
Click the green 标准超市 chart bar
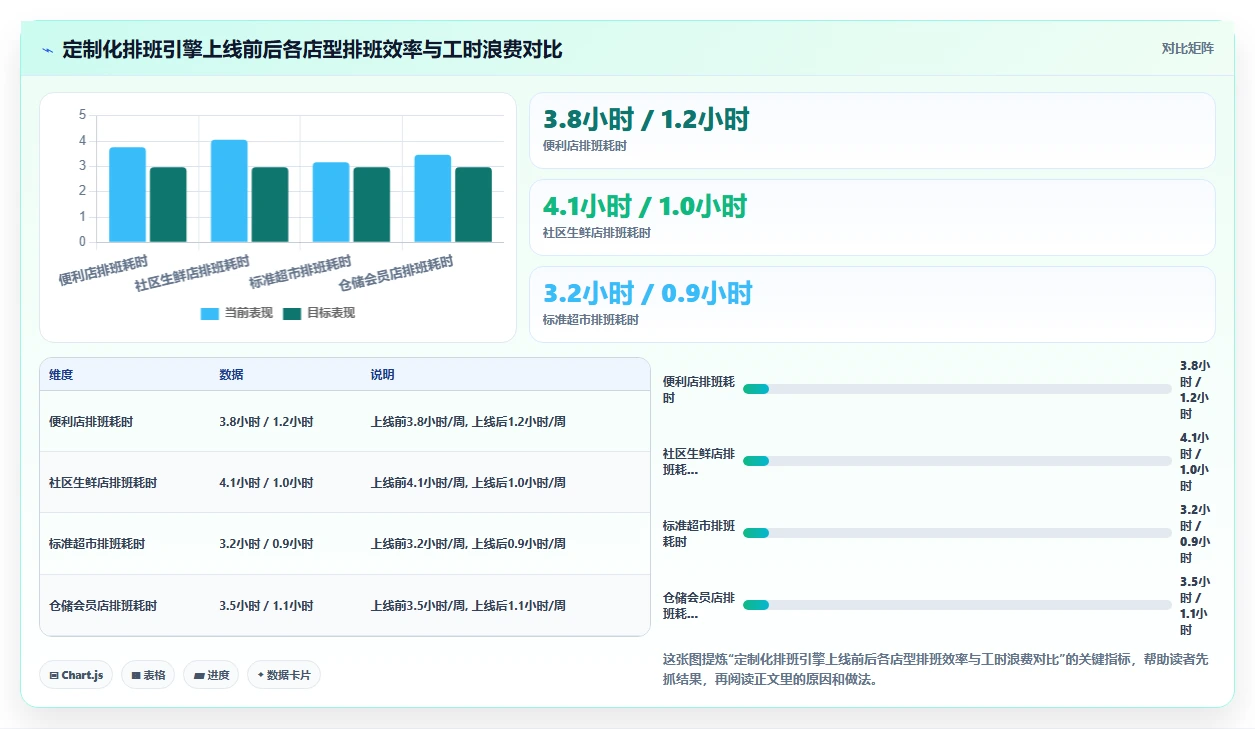click(x=371, y=205)
